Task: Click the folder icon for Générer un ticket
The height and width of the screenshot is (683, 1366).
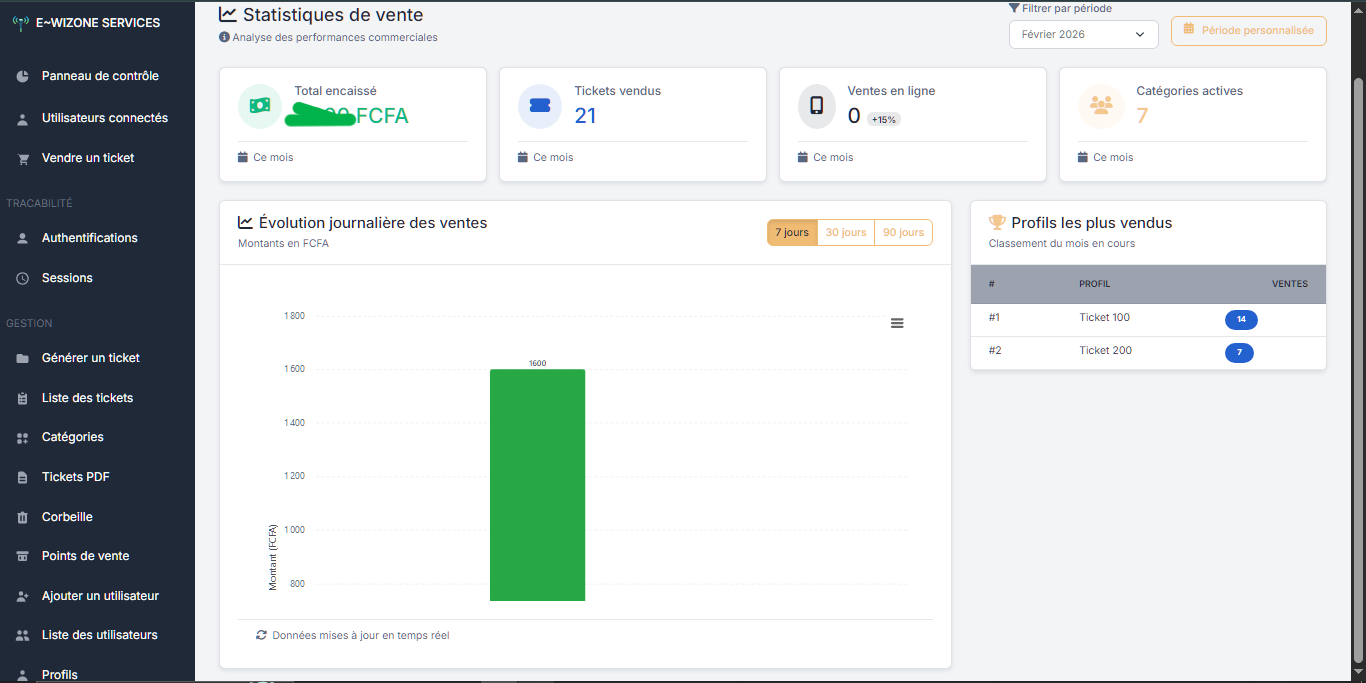Action: click(23, 359)
